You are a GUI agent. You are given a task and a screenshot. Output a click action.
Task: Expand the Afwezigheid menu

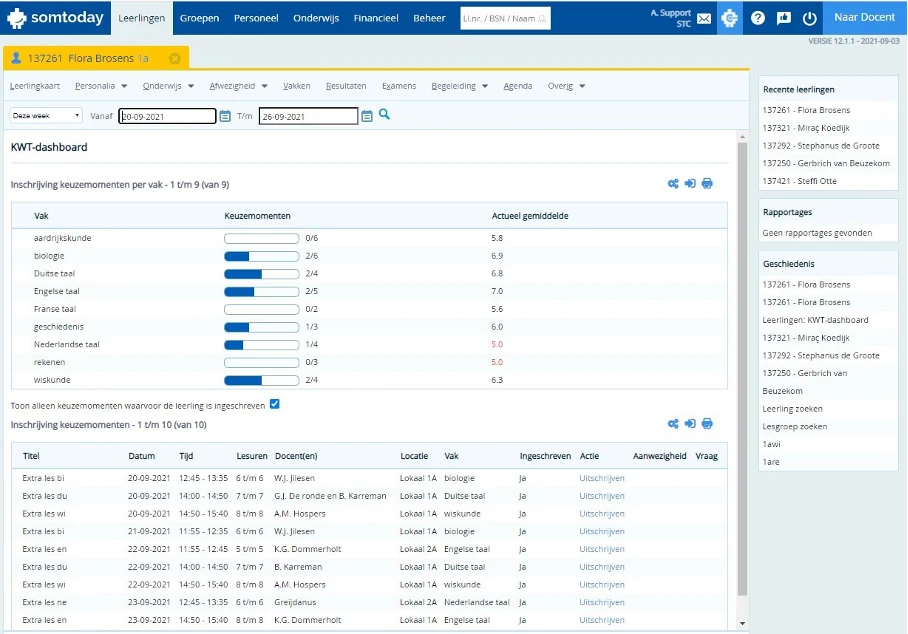click(237, 86)
